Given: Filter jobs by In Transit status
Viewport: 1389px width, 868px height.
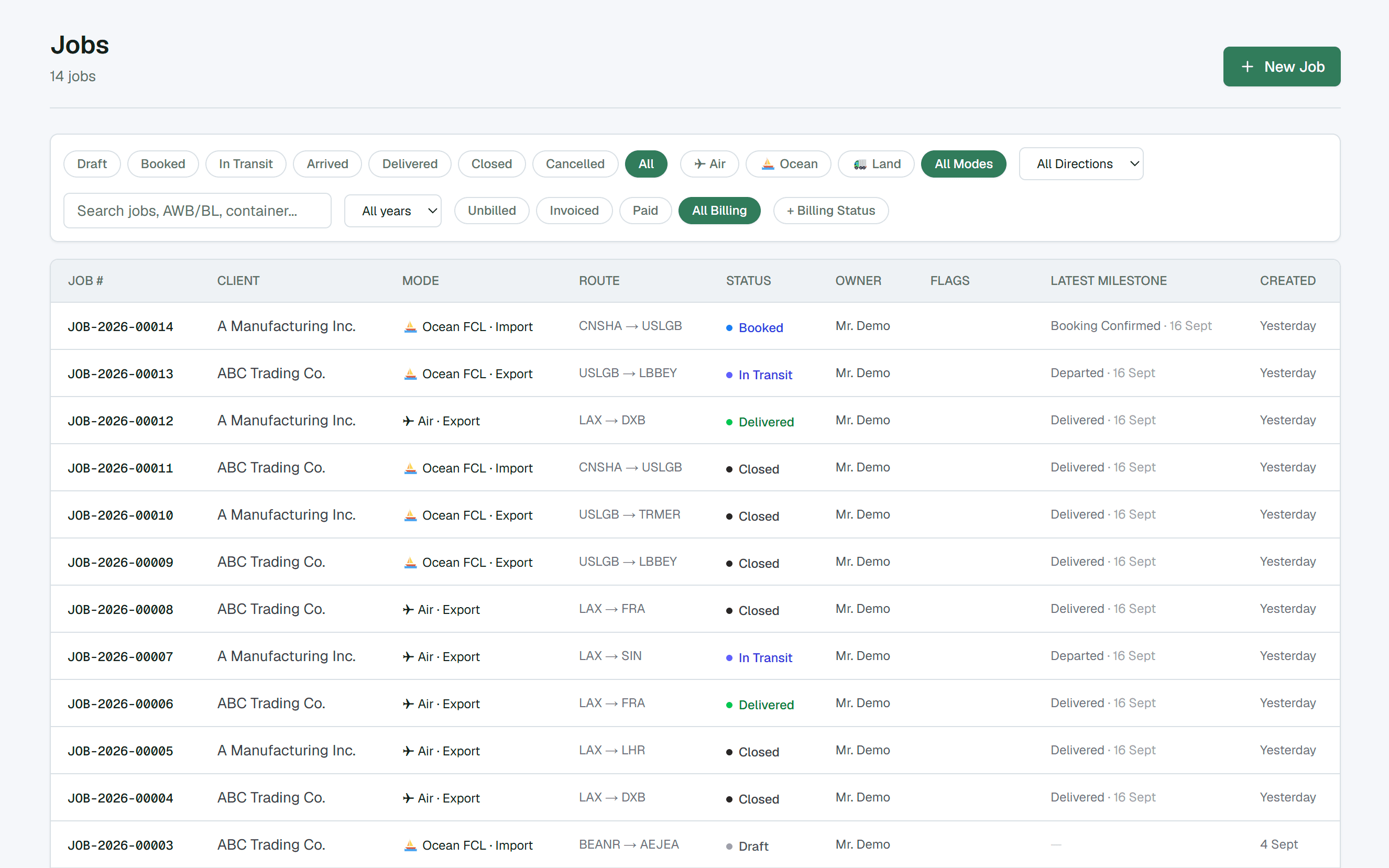Looking at the screenshot, I should (246, 164).
